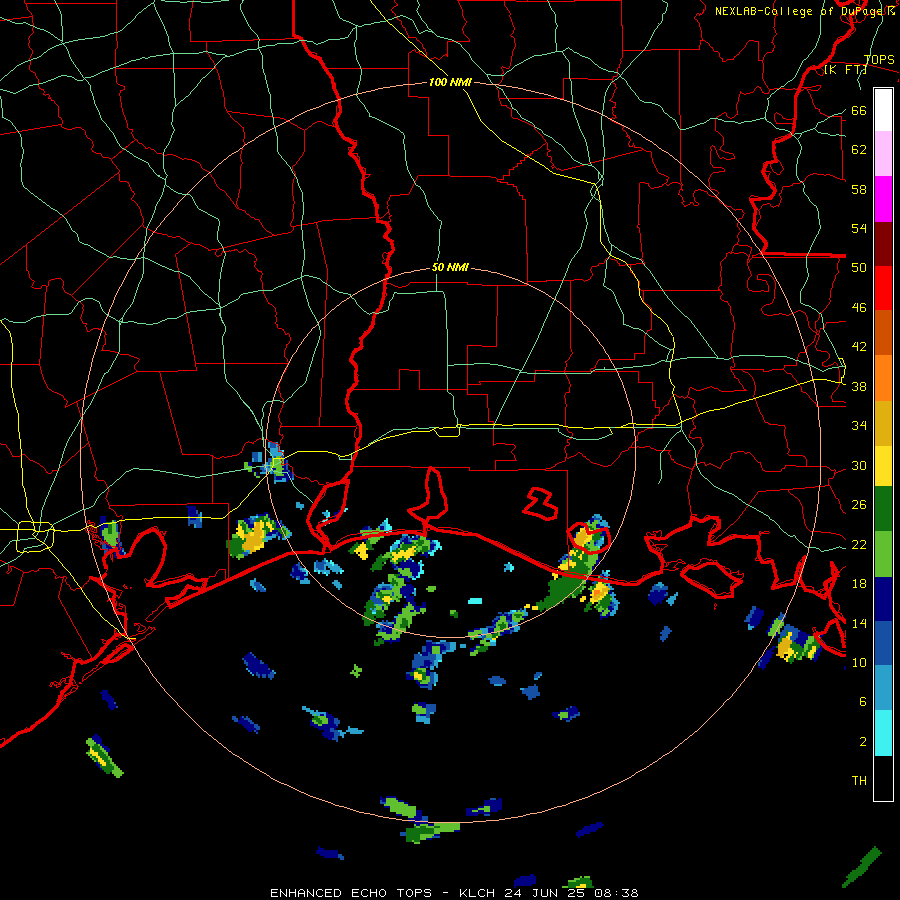Click the light green legend swatch
900x900 pixels.
883,554
